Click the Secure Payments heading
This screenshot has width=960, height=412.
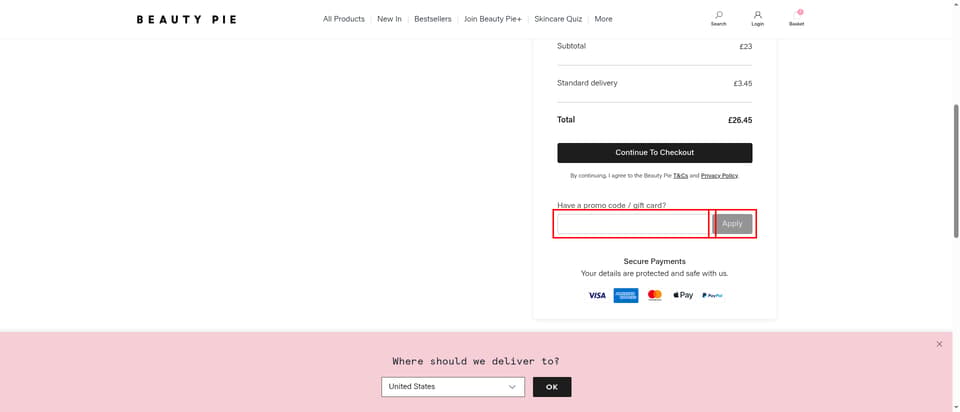tap(654, 261)
